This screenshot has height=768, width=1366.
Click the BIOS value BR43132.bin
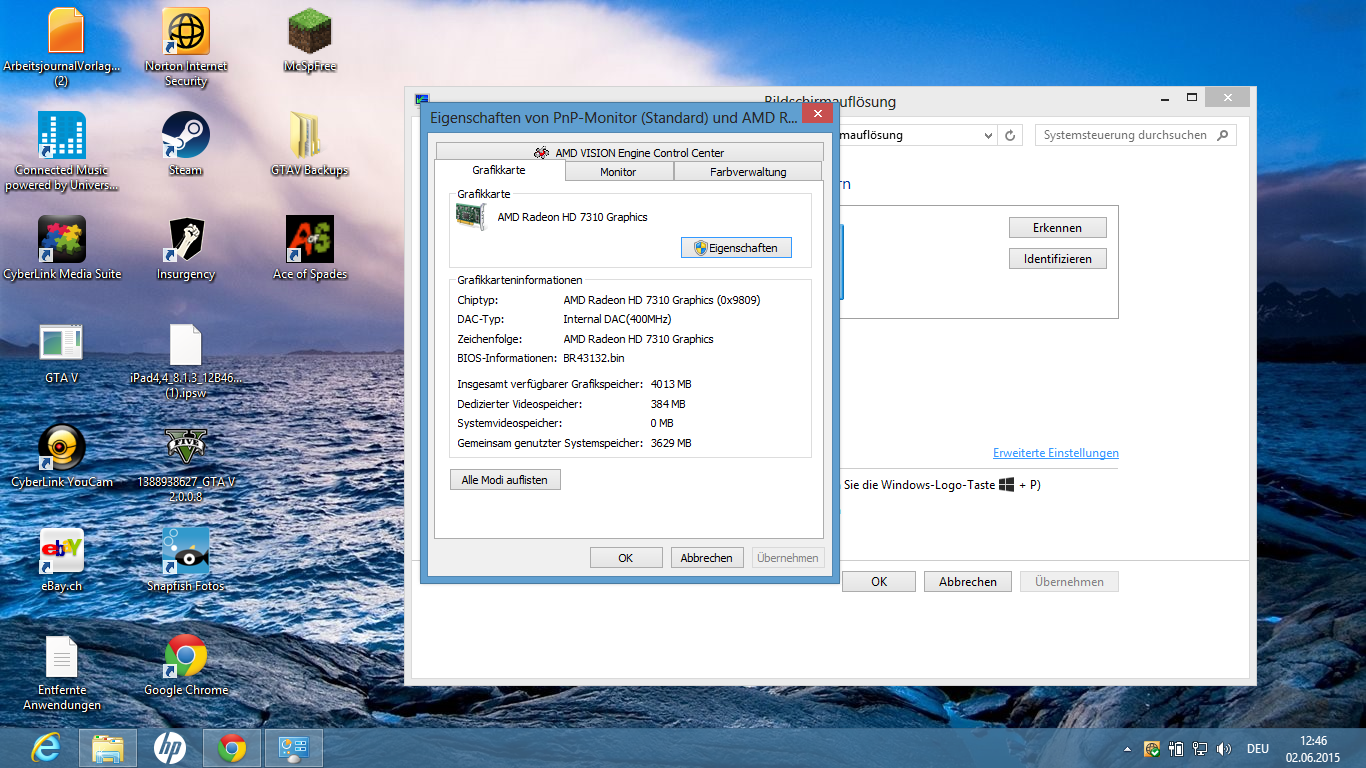click(594, 358)
